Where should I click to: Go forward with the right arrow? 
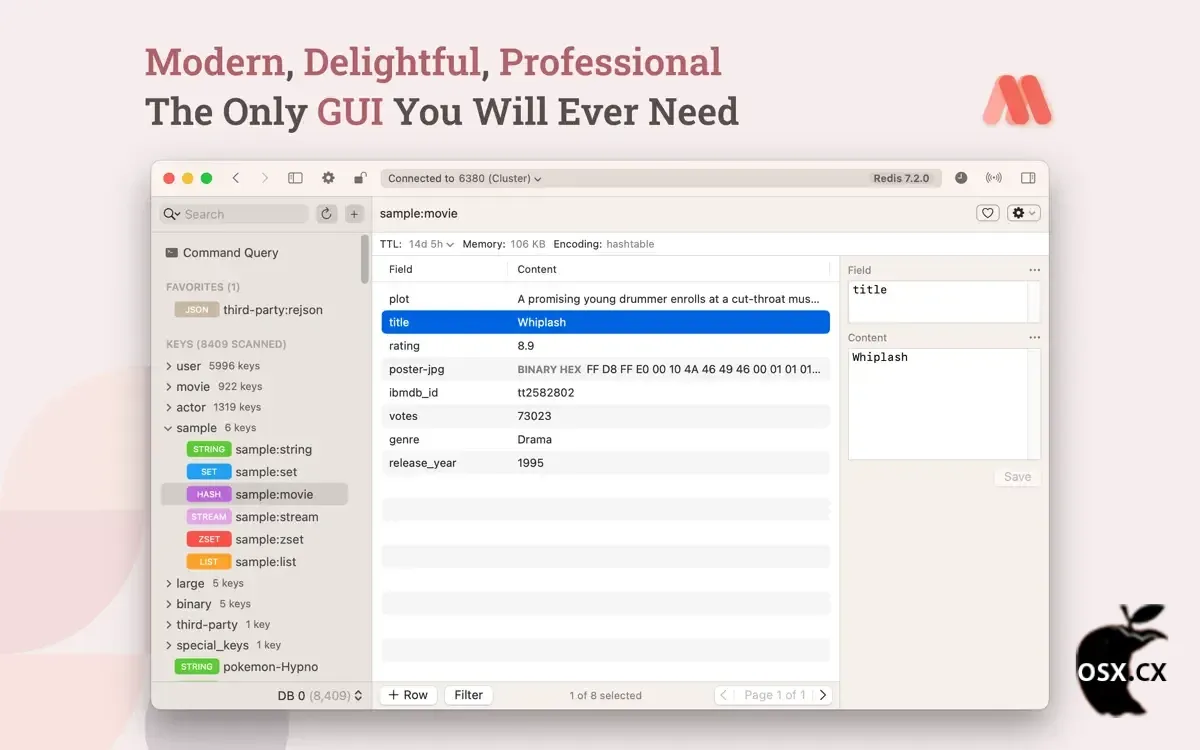pyautogui.click(x=265, y=178)
